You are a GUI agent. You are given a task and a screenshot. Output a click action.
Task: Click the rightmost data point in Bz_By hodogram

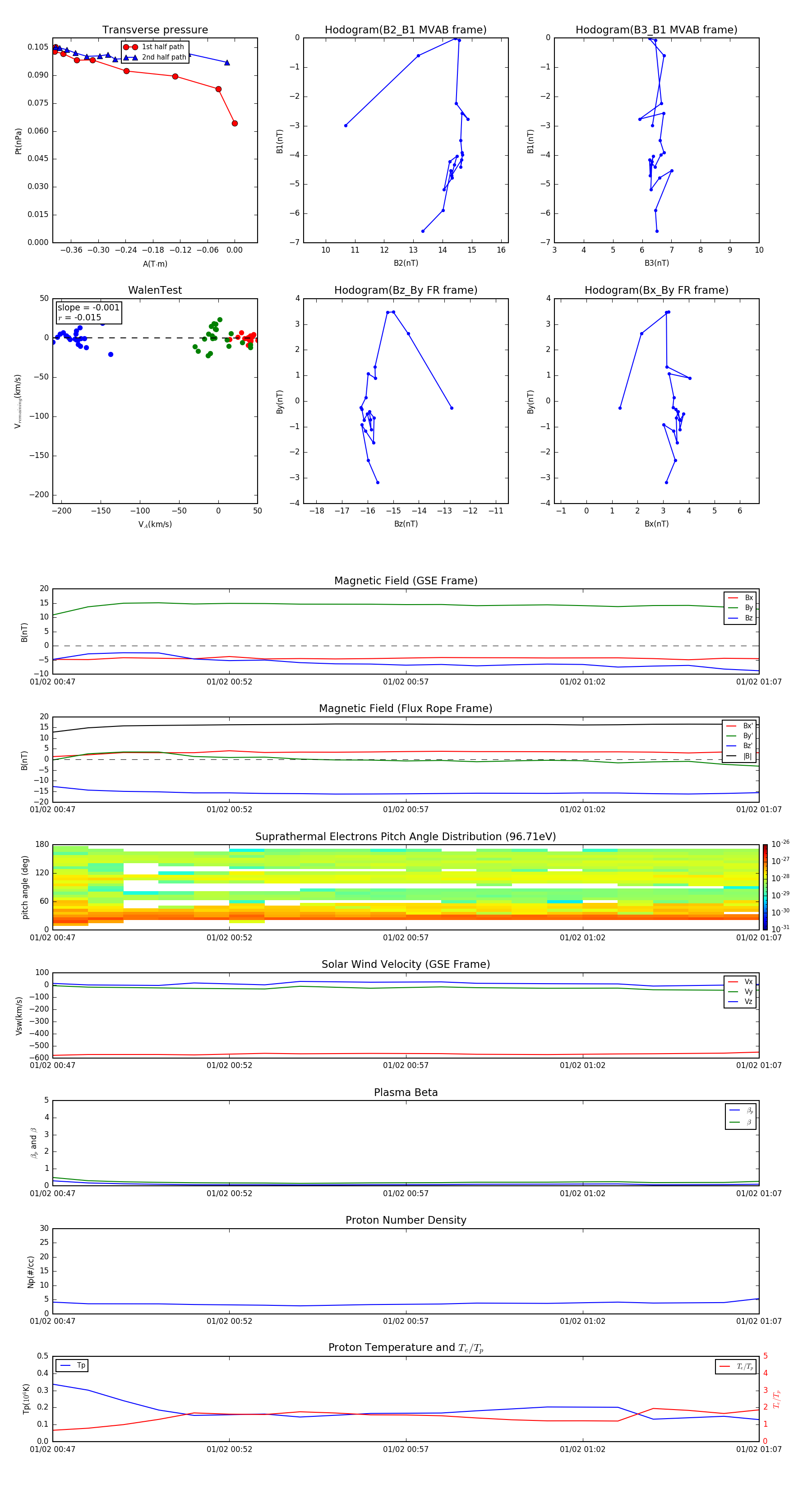(x=452, y=408)
